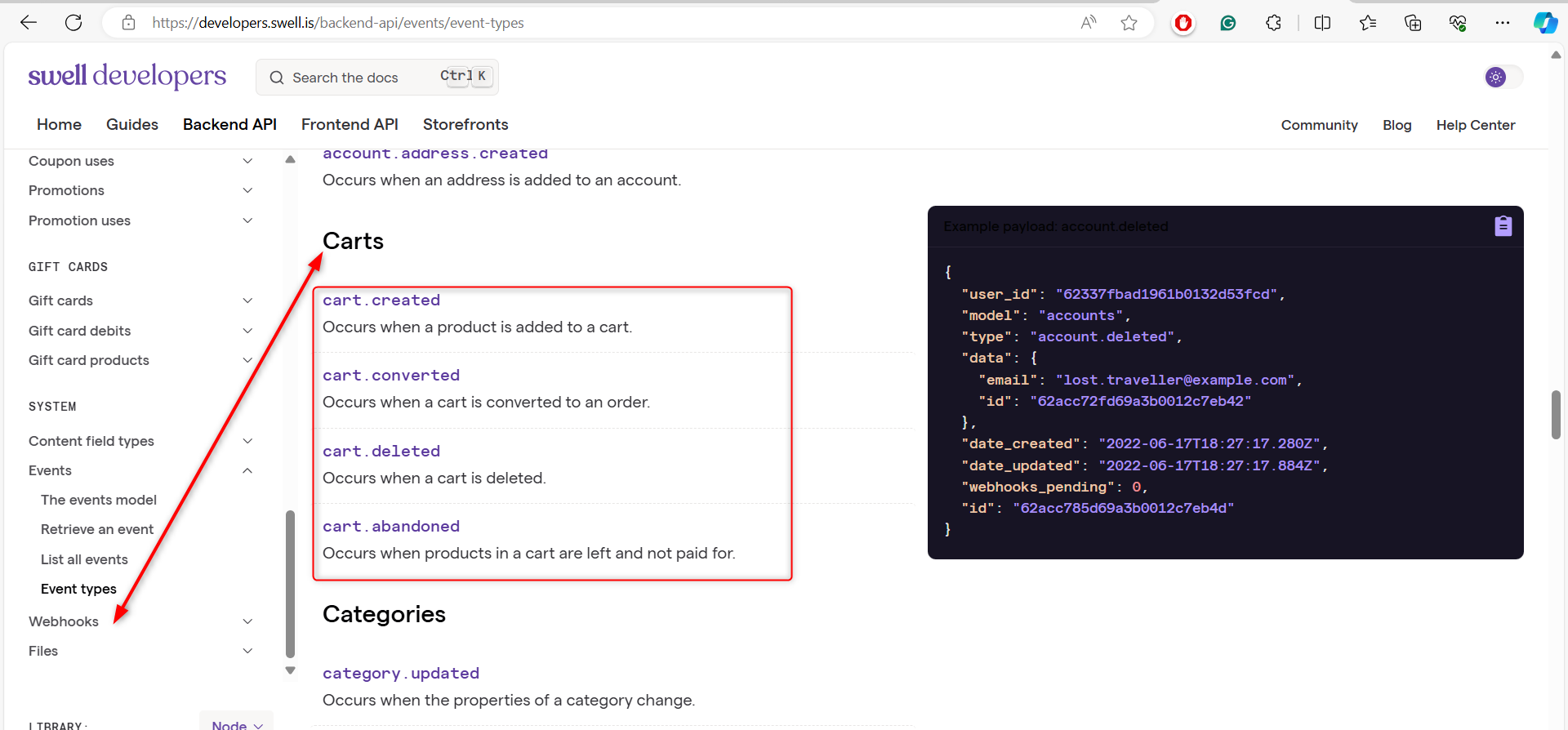Open the Favorites list
1568x730 pixels.
coord(1368,23)
